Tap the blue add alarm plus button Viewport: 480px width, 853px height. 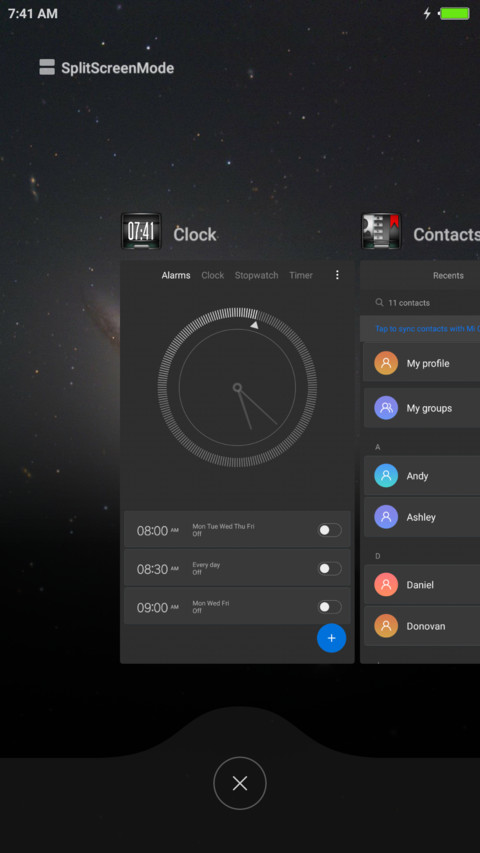(331, 638)
